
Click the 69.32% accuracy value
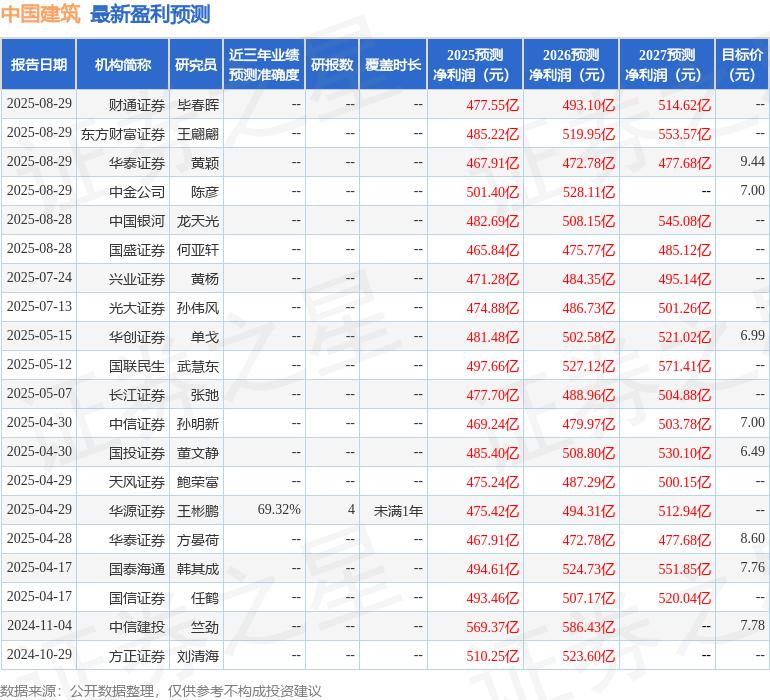[279, 509]
